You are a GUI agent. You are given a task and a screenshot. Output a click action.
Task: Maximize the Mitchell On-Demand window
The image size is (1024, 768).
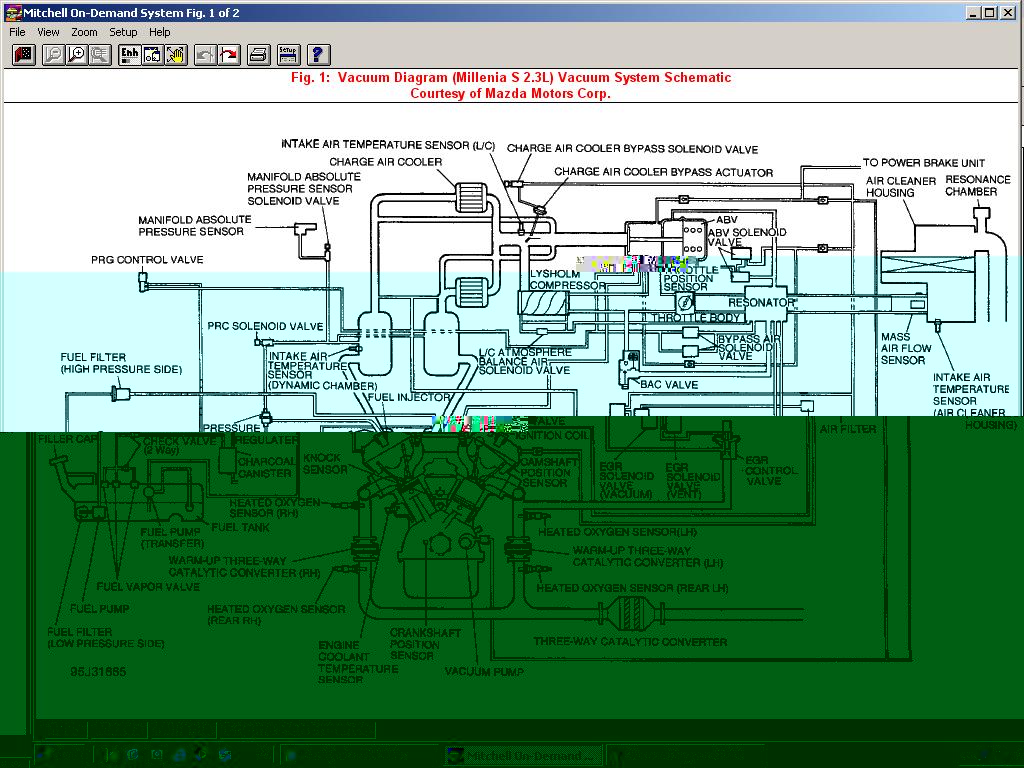coord(990,13)
